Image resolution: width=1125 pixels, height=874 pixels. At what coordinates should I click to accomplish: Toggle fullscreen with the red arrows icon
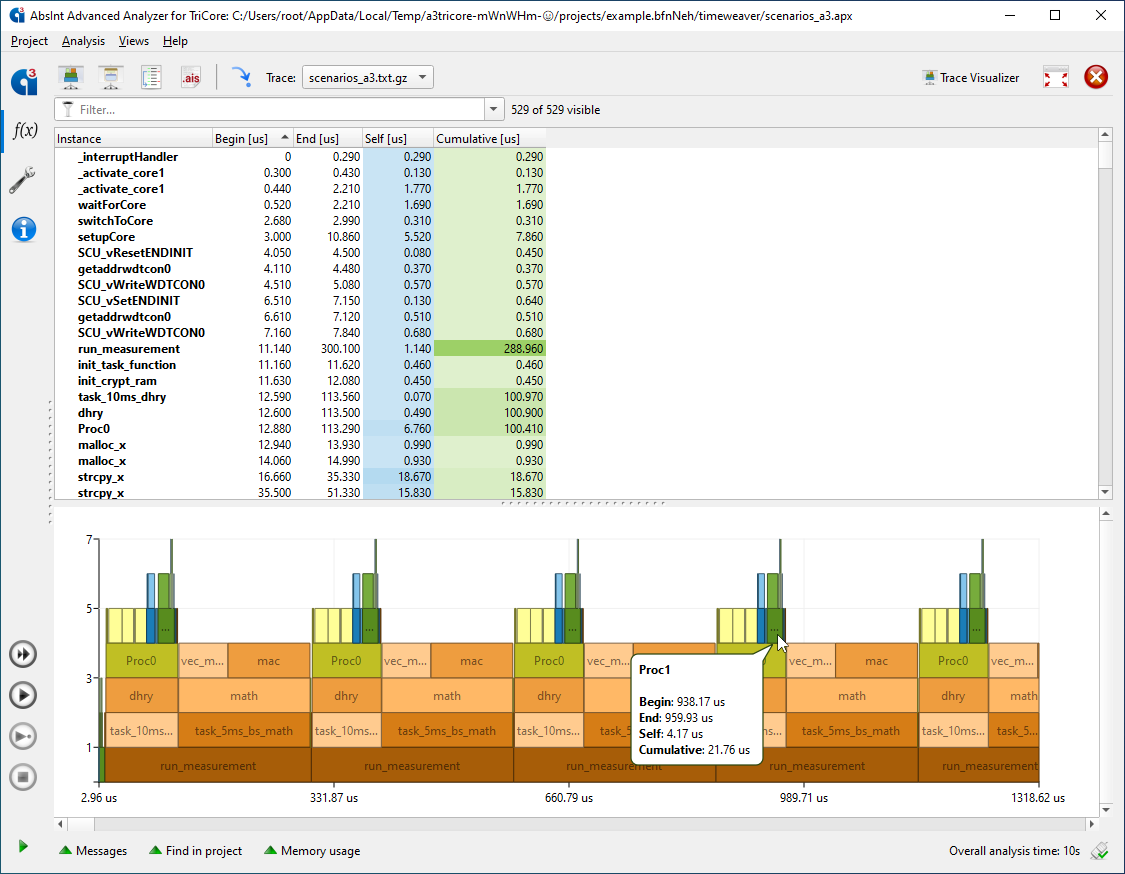1055,77
